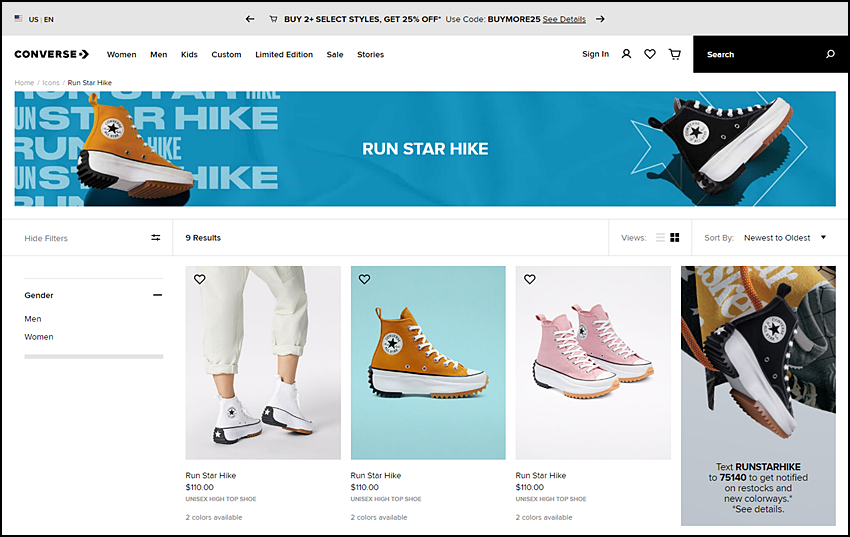850x537 pixels.
Task: Open the Kids menu
Action: click(x=189, y=55)
